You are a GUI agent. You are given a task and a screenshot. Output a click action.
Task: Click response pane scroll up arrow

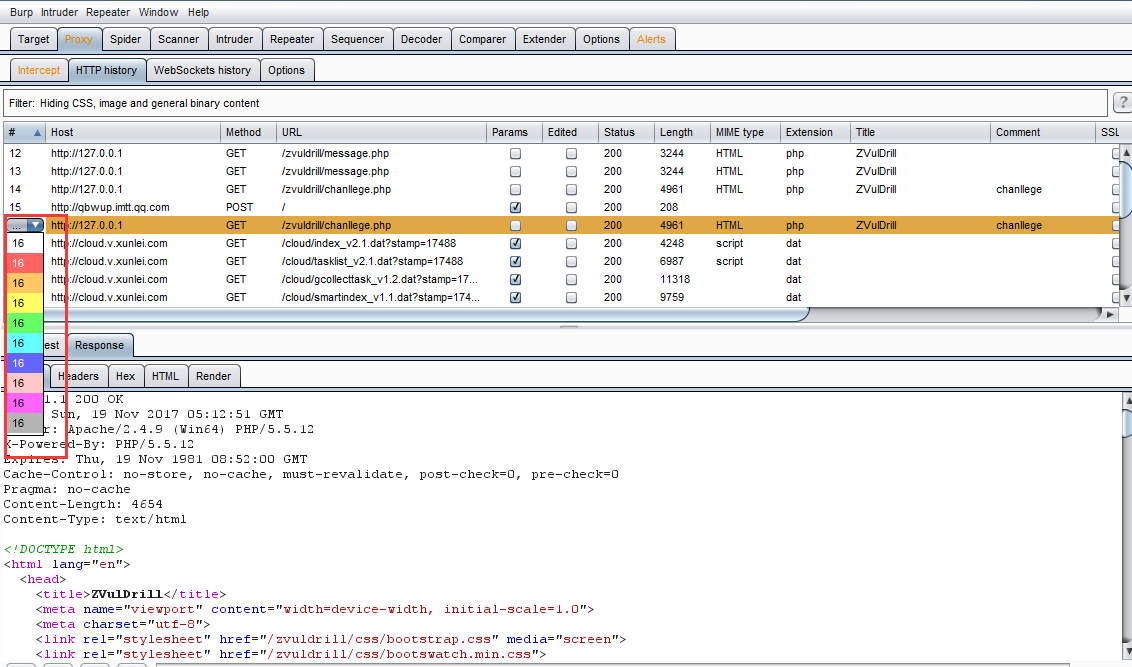pyautogui.click(x=1126, y=400)
